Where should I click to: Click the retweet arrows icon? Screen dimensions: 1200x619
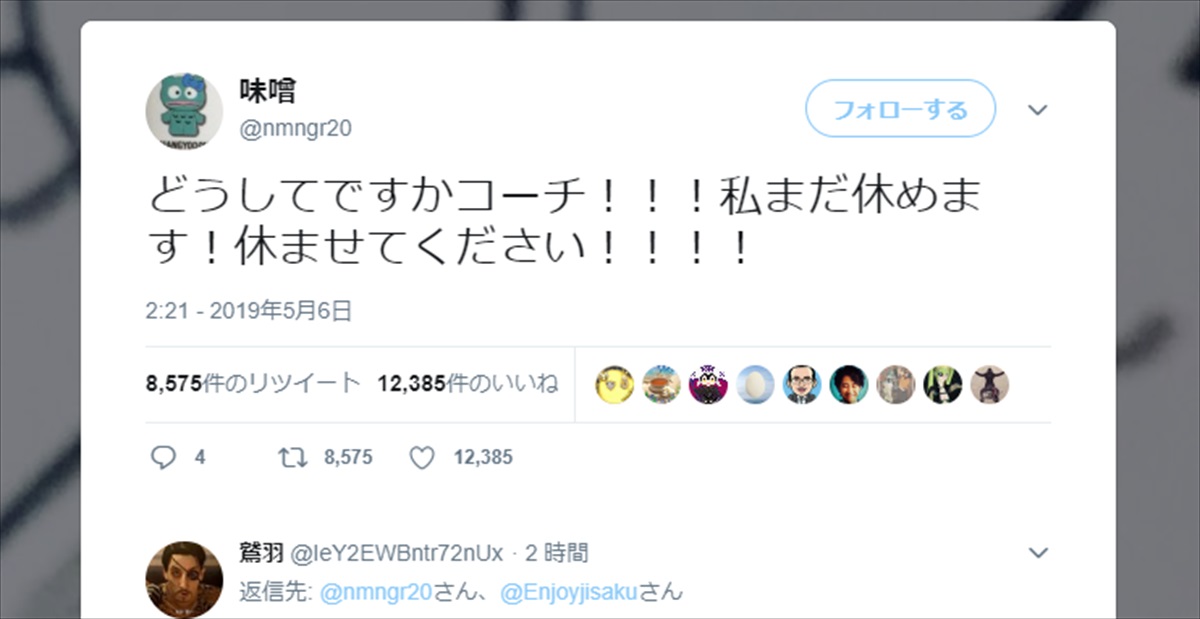point(293,457)
